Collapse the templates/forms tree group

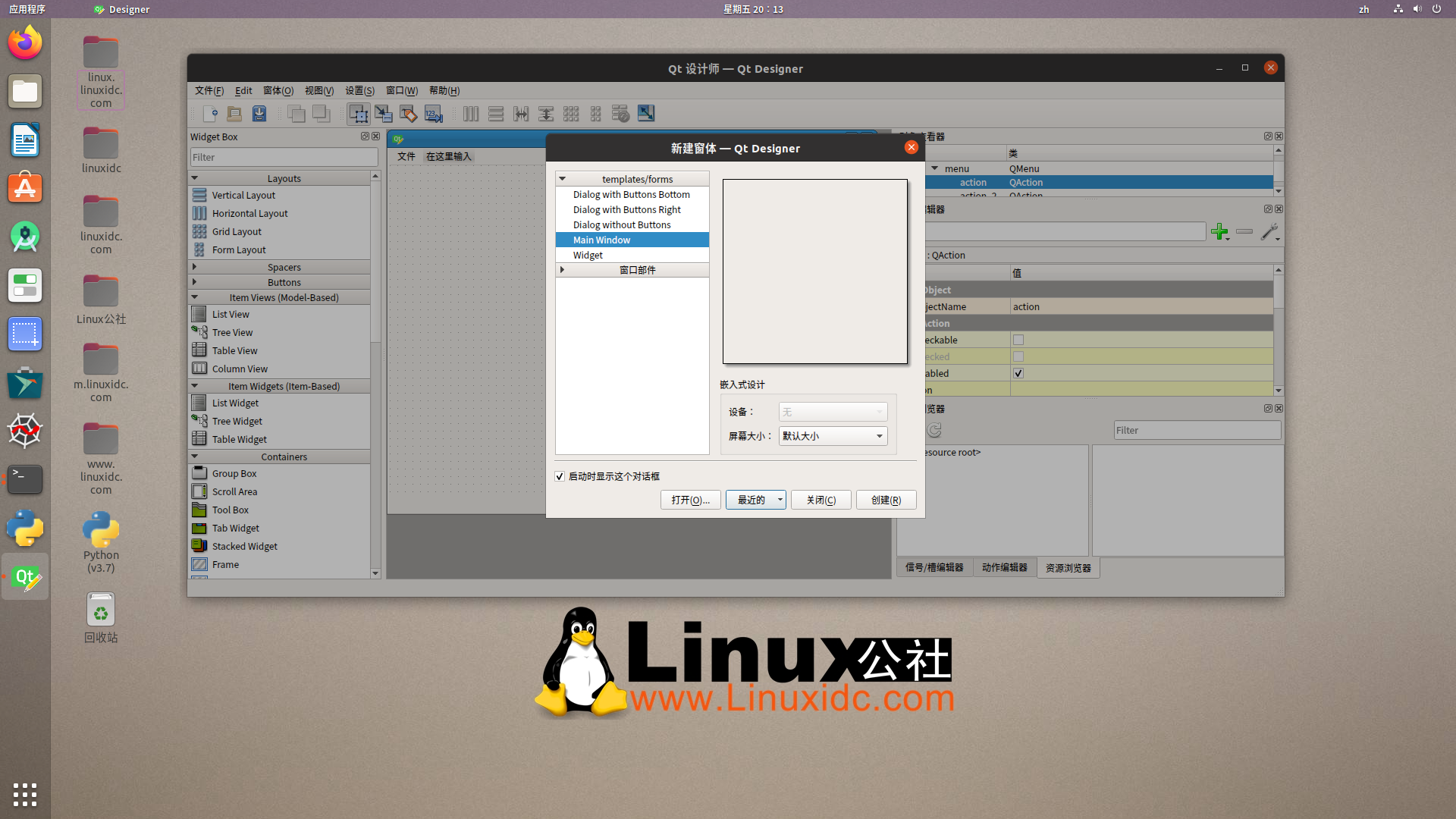click(x=562, y=179)
